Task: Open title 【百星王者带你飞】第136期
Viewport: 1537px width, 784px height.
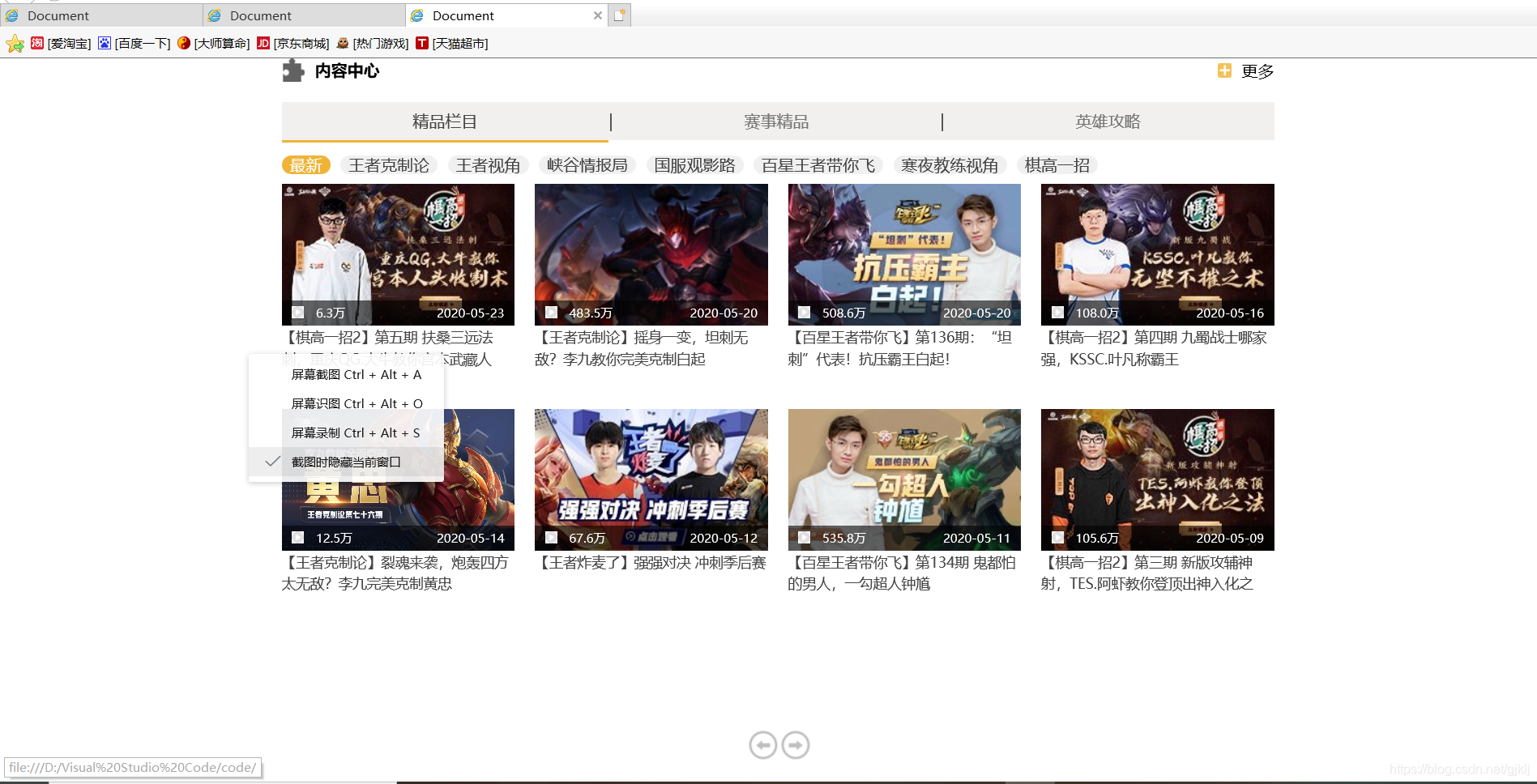Action: (x=900, y=348)
